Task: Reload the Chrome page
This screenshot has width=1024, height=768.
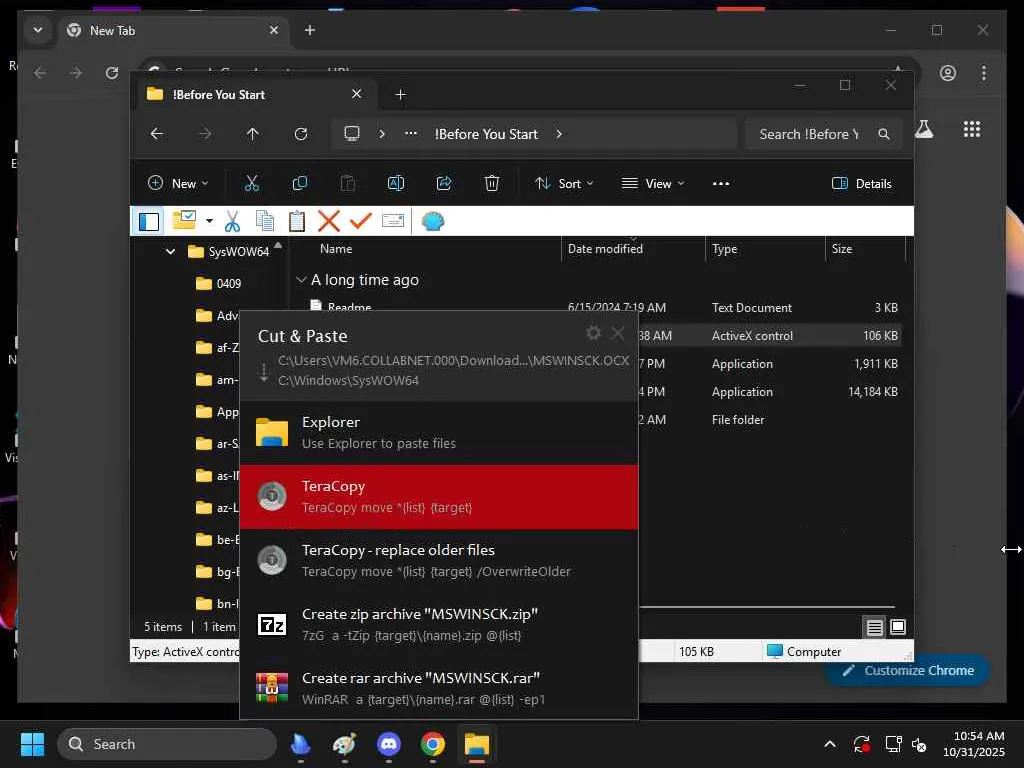Action: click(112, 73)
